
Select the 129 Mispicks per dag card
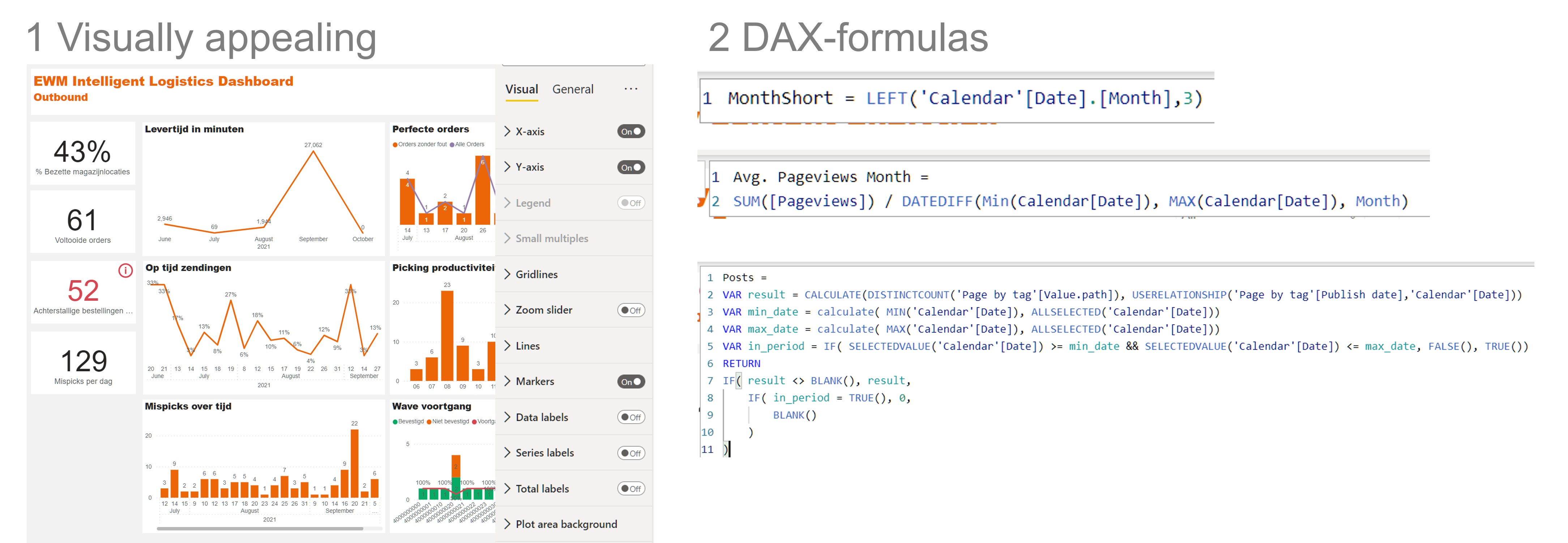(x=83, y=363)
